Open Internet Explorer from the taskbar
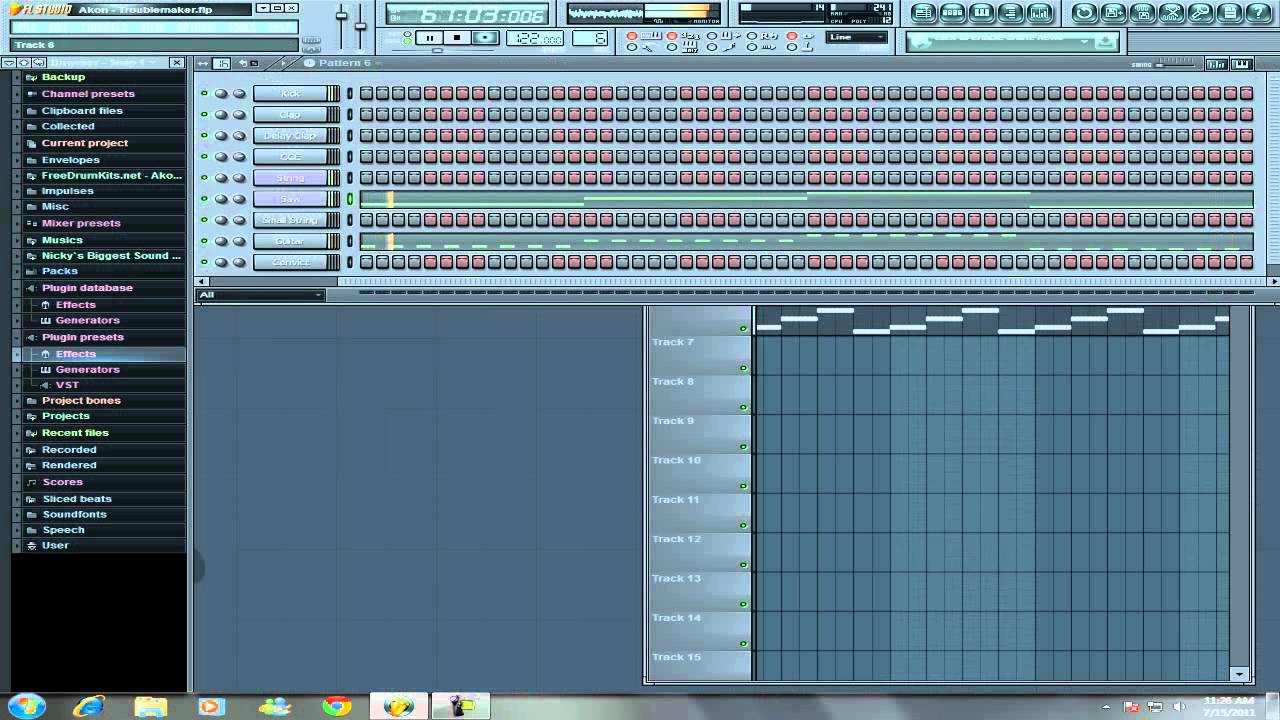The width and height of the screenshot is (1280, 720). (x=89, y=706)
